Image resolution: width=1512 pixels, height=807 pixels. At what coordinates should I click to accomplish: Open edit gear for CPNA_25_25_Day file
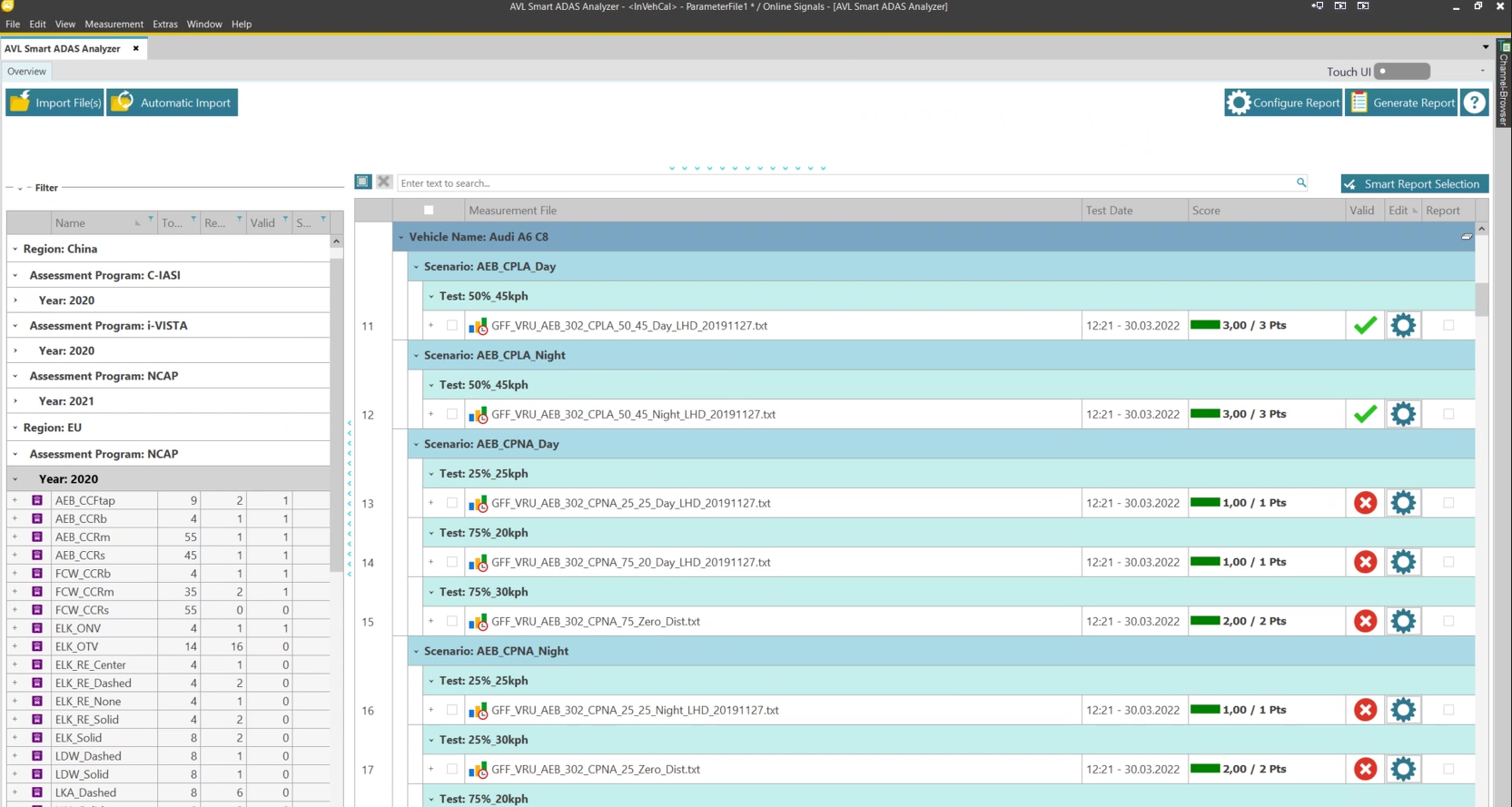pos(1403,503)
